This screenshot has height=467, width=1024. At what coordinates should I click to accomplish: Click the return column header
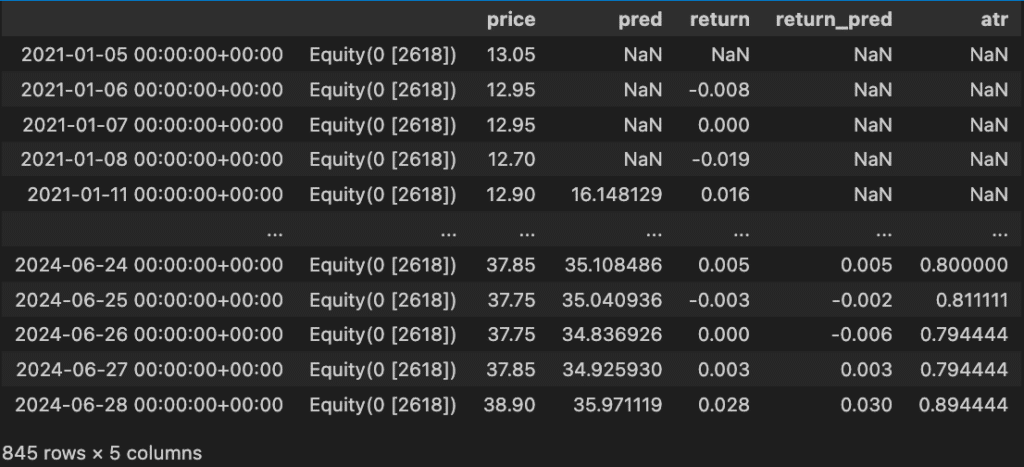coord(719,19)
